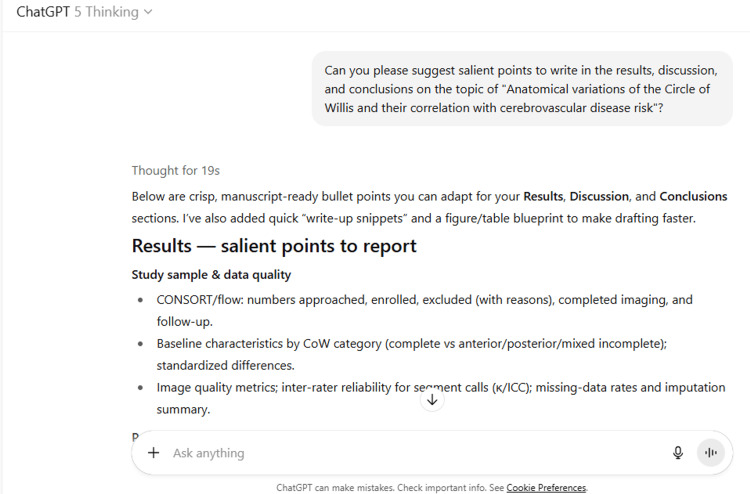Screen dimensions: 750x494
Task: Jump to latest with the down-arrow button
Action: point(432,400)
